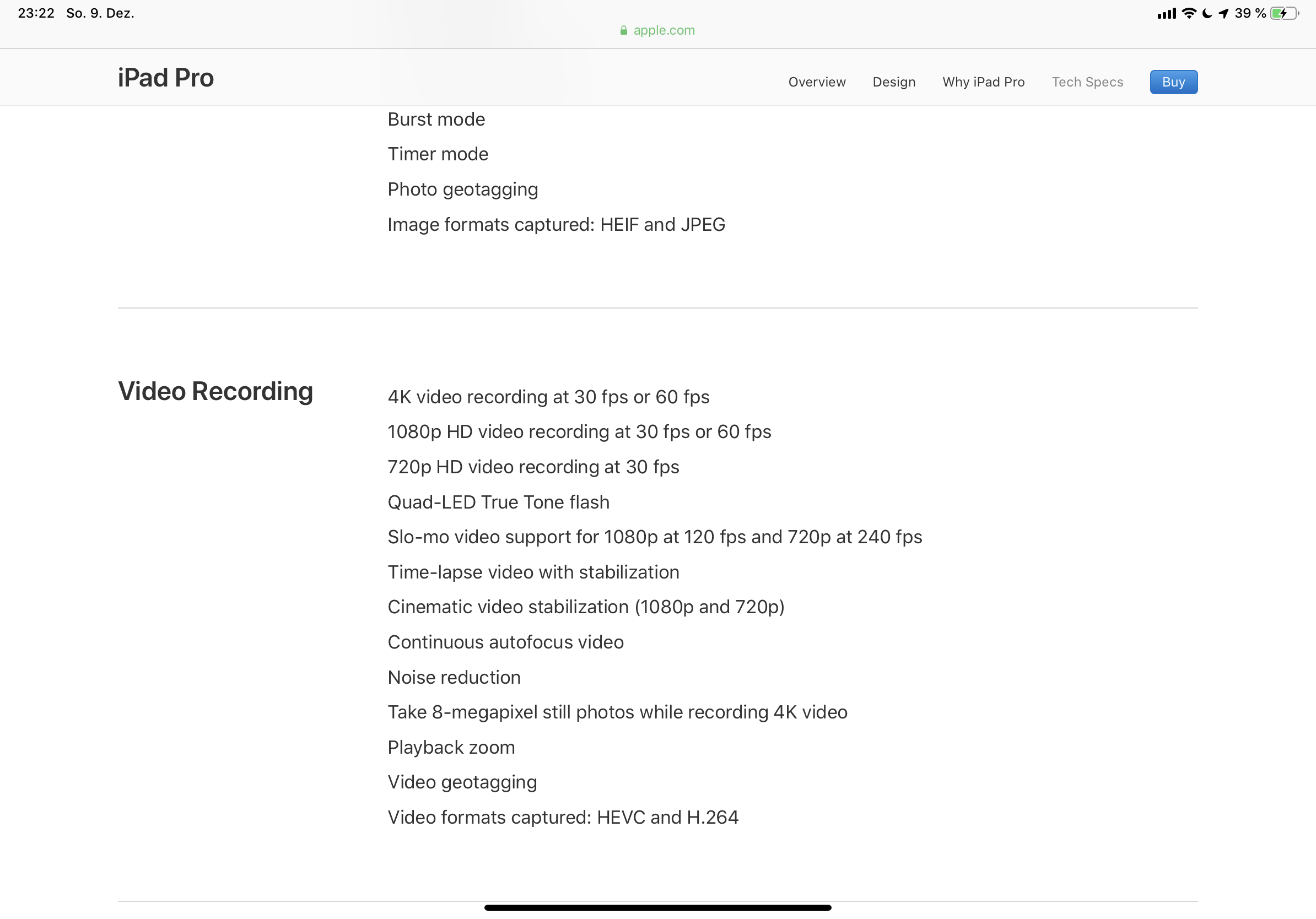Click the Image formats captured HEIF line

(556, 225)
